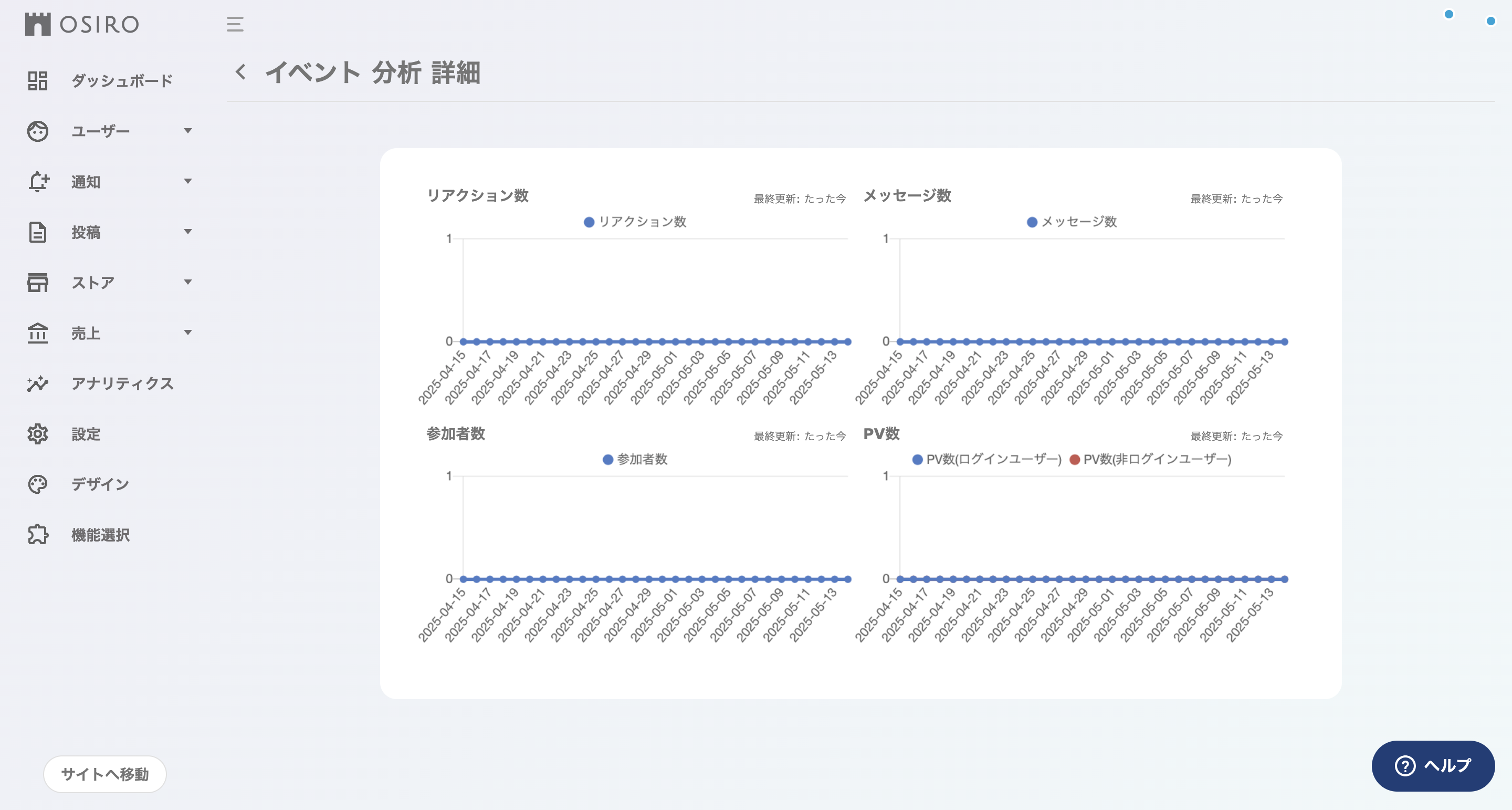Click the 売上 bank icon

click(x=38, y=333)
